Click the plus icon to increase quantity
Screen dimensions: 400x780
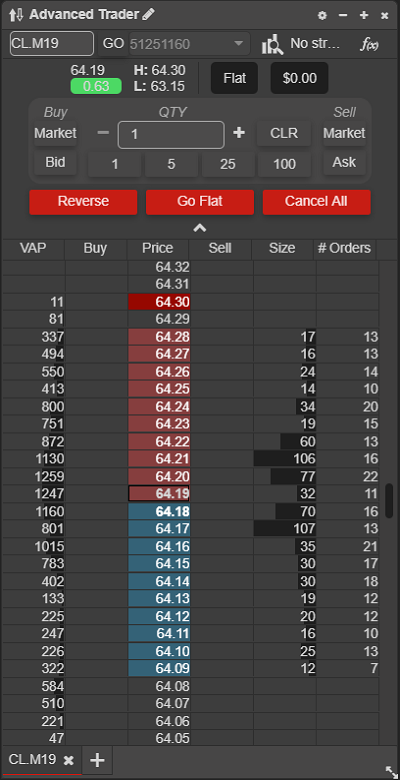click(239, 133)
